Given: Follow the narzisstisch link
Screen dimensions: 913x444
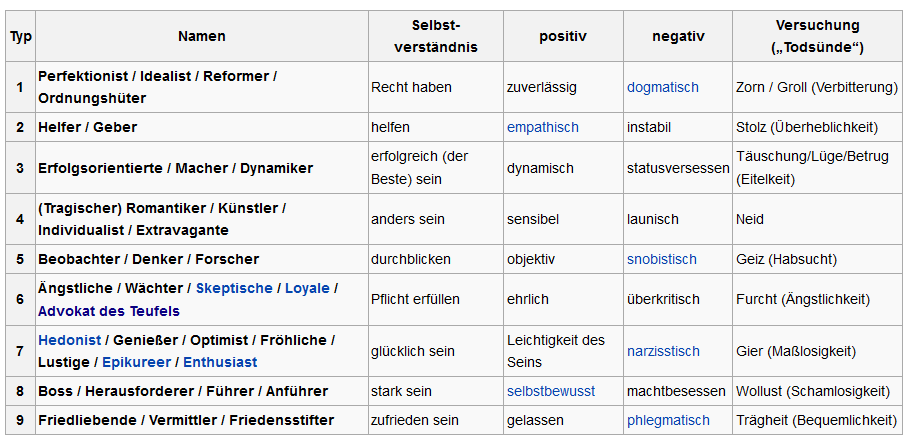Looking at the screenshot, I should pyautogui.click(x=663, y=351).
